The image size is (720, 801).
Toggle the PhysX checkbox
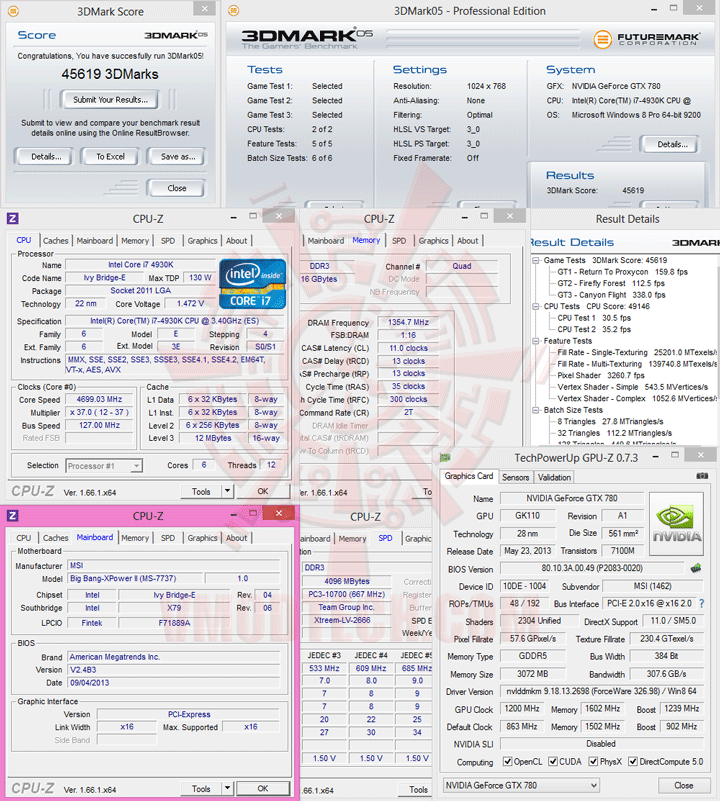tap(593, 762)
